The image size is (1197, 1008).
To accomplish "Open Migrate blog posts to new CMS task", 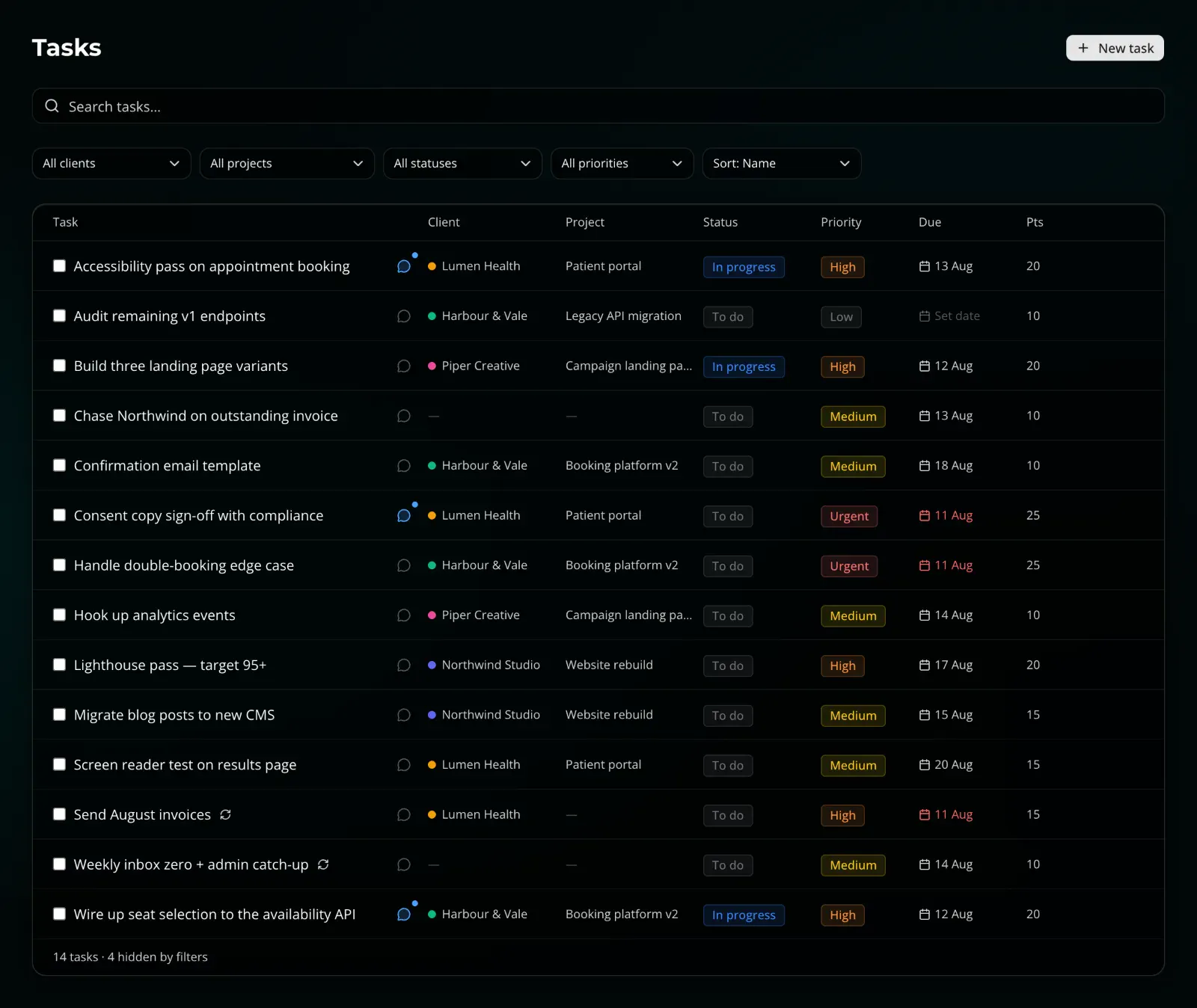I will (x=174, y=715).
